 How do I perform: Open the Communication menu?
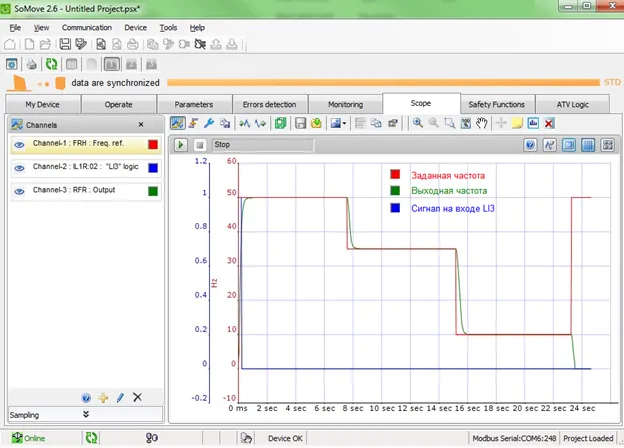tap(87, 28)
